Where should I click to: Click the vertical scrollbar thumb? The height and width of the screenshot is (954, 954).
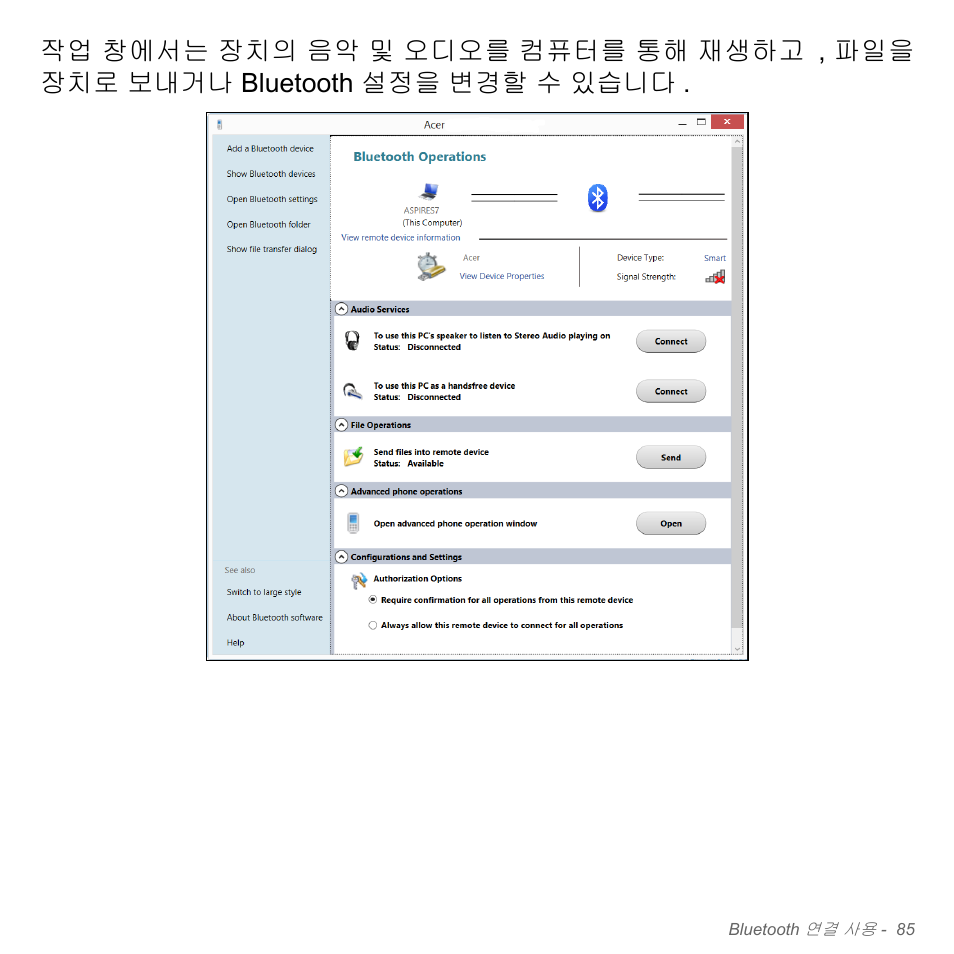click(x=737, y=386)
